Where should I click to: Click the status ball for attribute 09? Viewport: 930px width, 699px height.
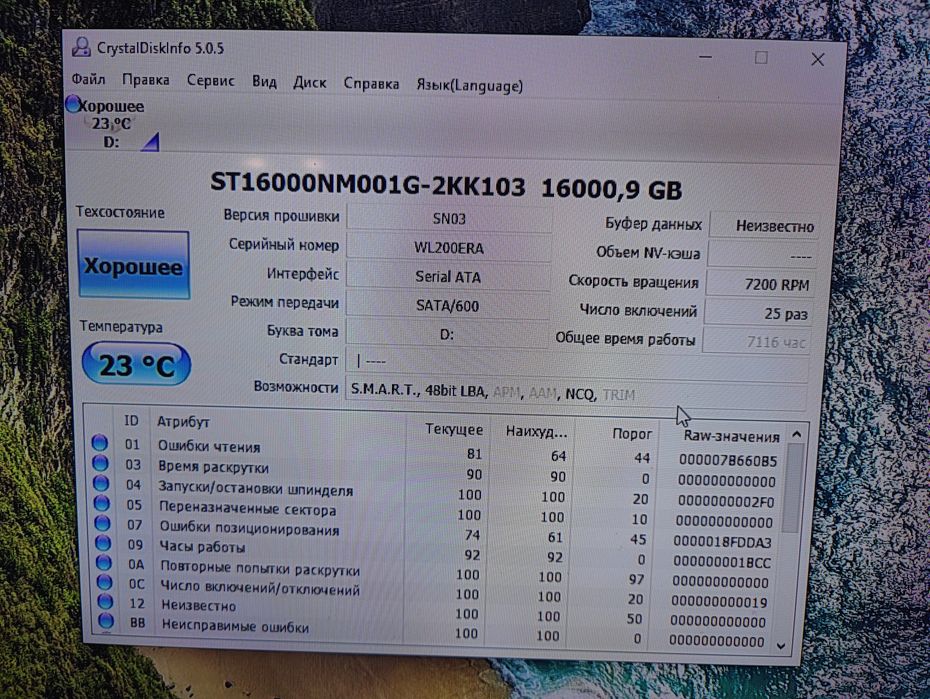[103, 542]
